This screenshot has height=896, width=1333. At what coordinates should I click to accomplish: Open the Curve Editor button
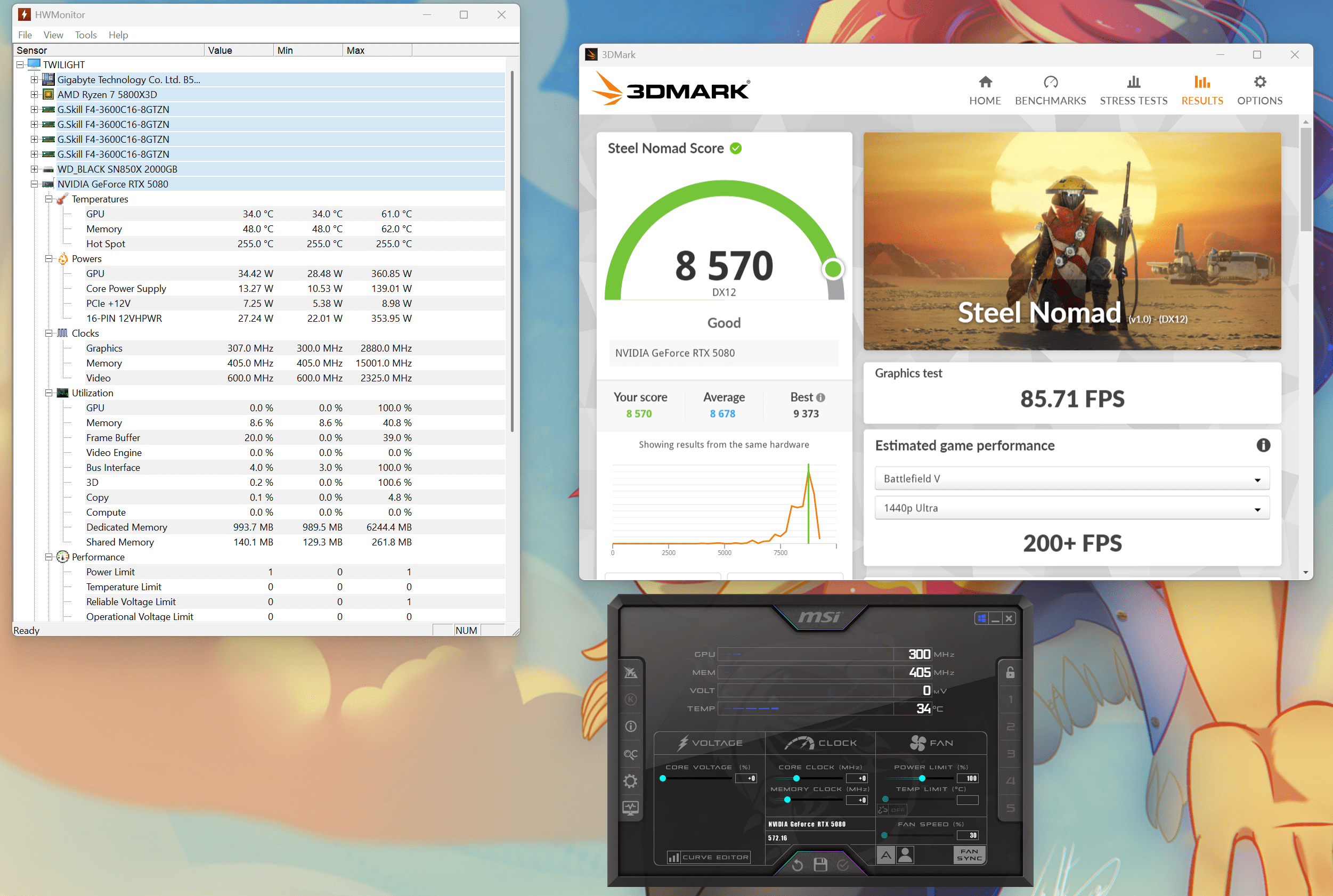(709, 857)
